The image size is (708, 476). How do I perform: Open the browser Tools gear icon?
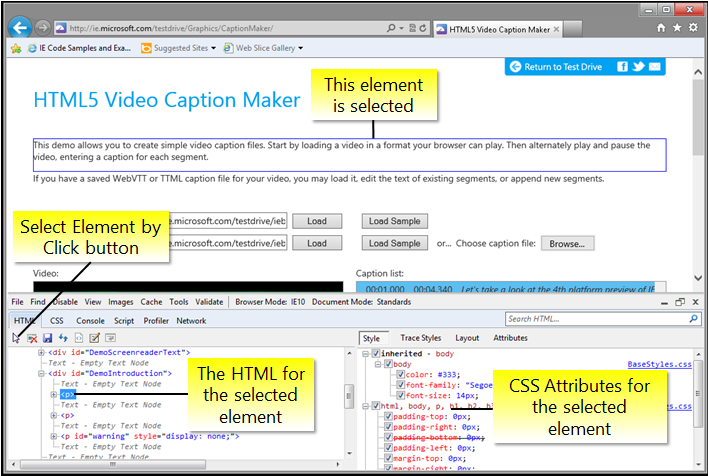pos(694,28)
